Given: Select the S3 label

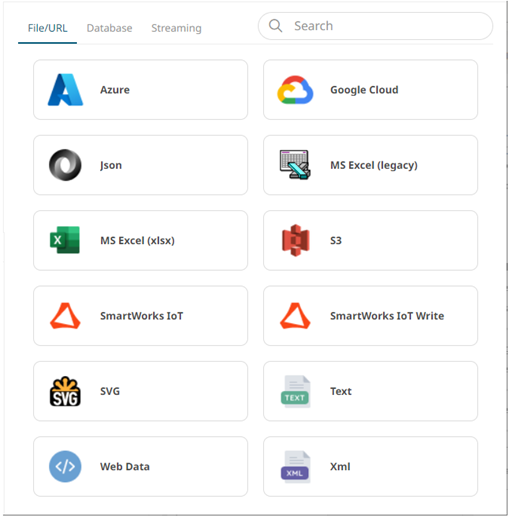Looking at the screenshot, I should coord(336,240).
